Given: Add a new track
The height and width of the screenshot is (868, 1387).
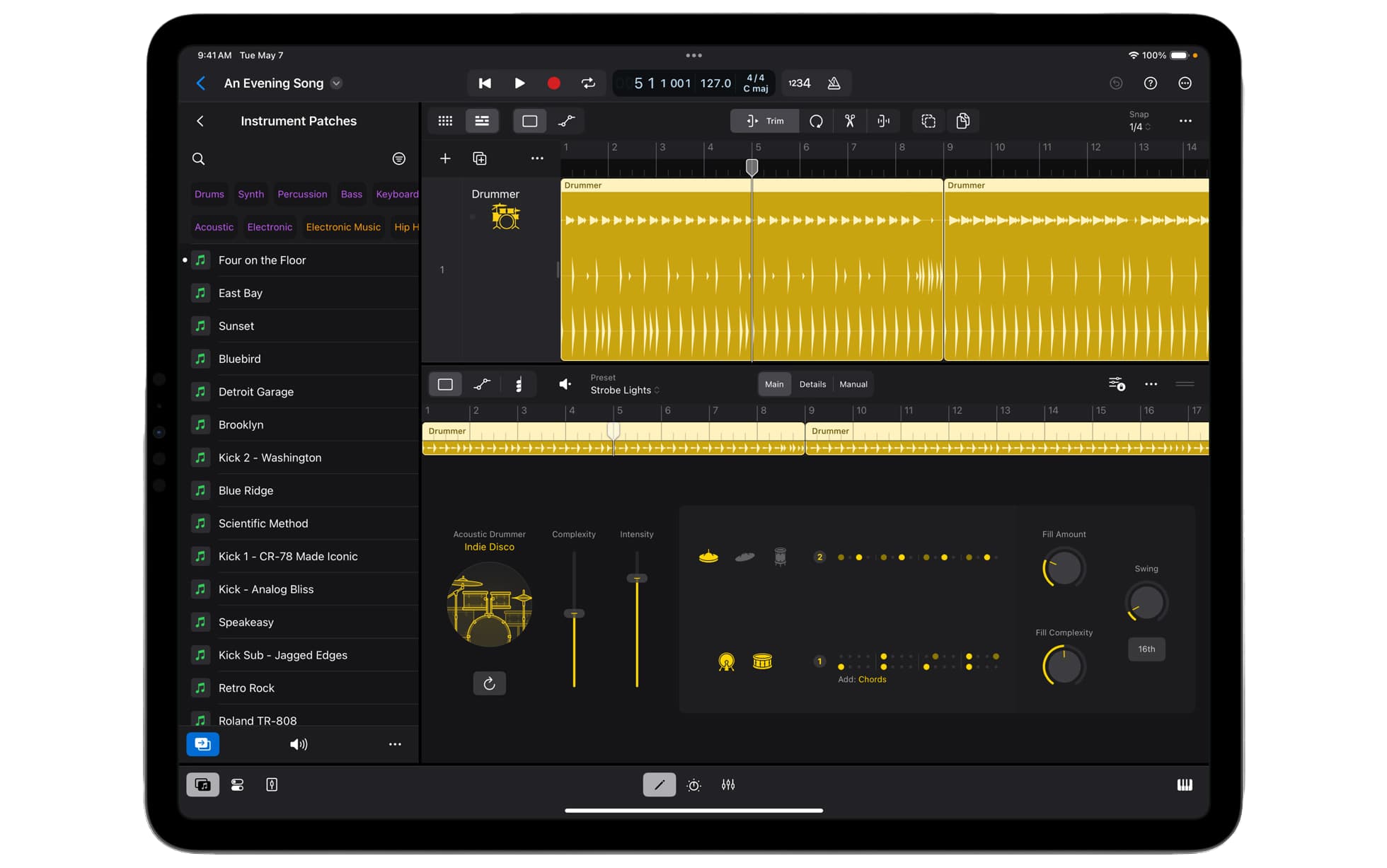Looking at the screenshot, I should tap(445, 158).
